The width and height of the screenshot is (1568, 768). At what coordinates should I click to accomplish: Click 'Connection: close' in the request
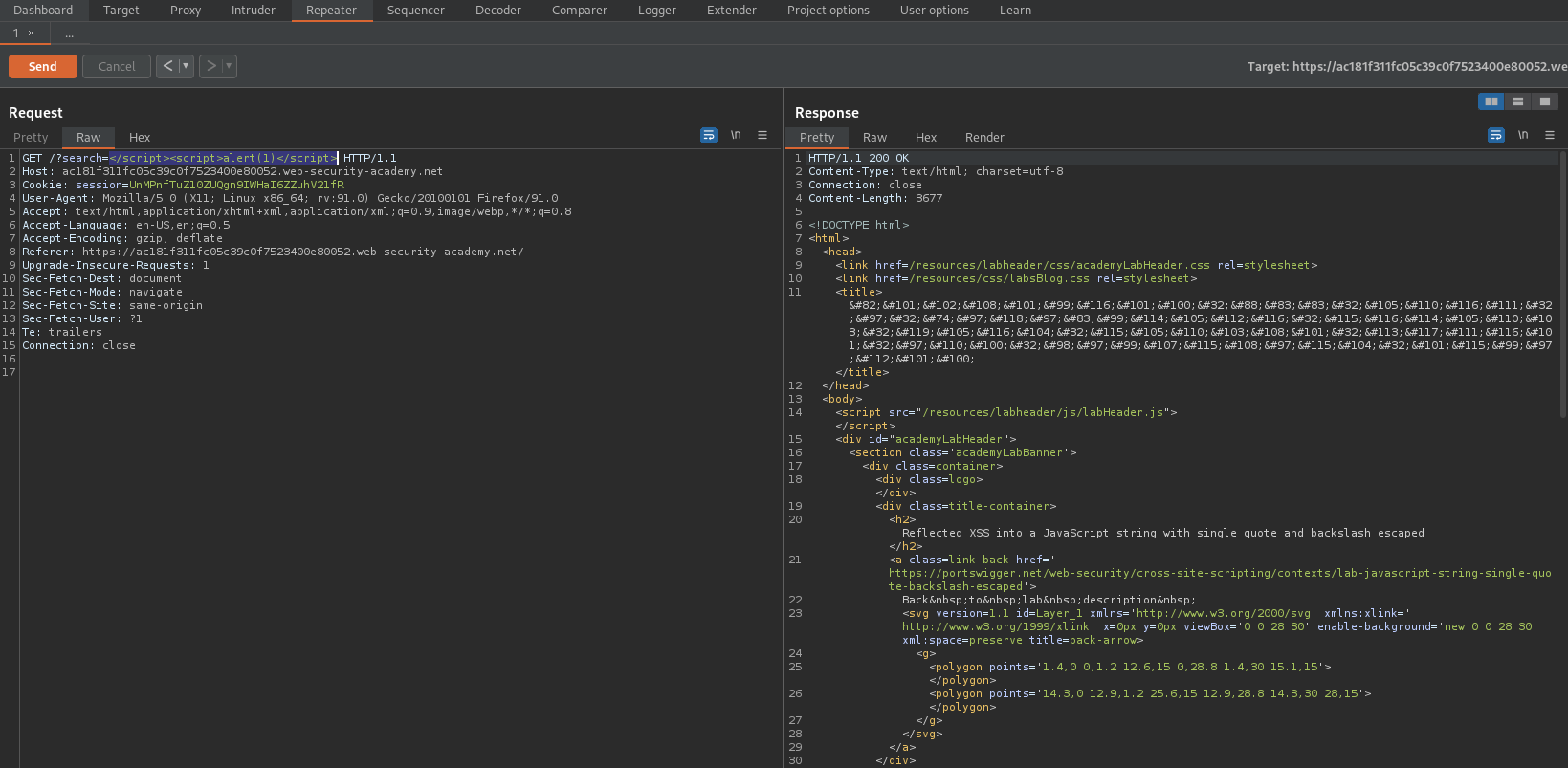[x=78, y=345]
